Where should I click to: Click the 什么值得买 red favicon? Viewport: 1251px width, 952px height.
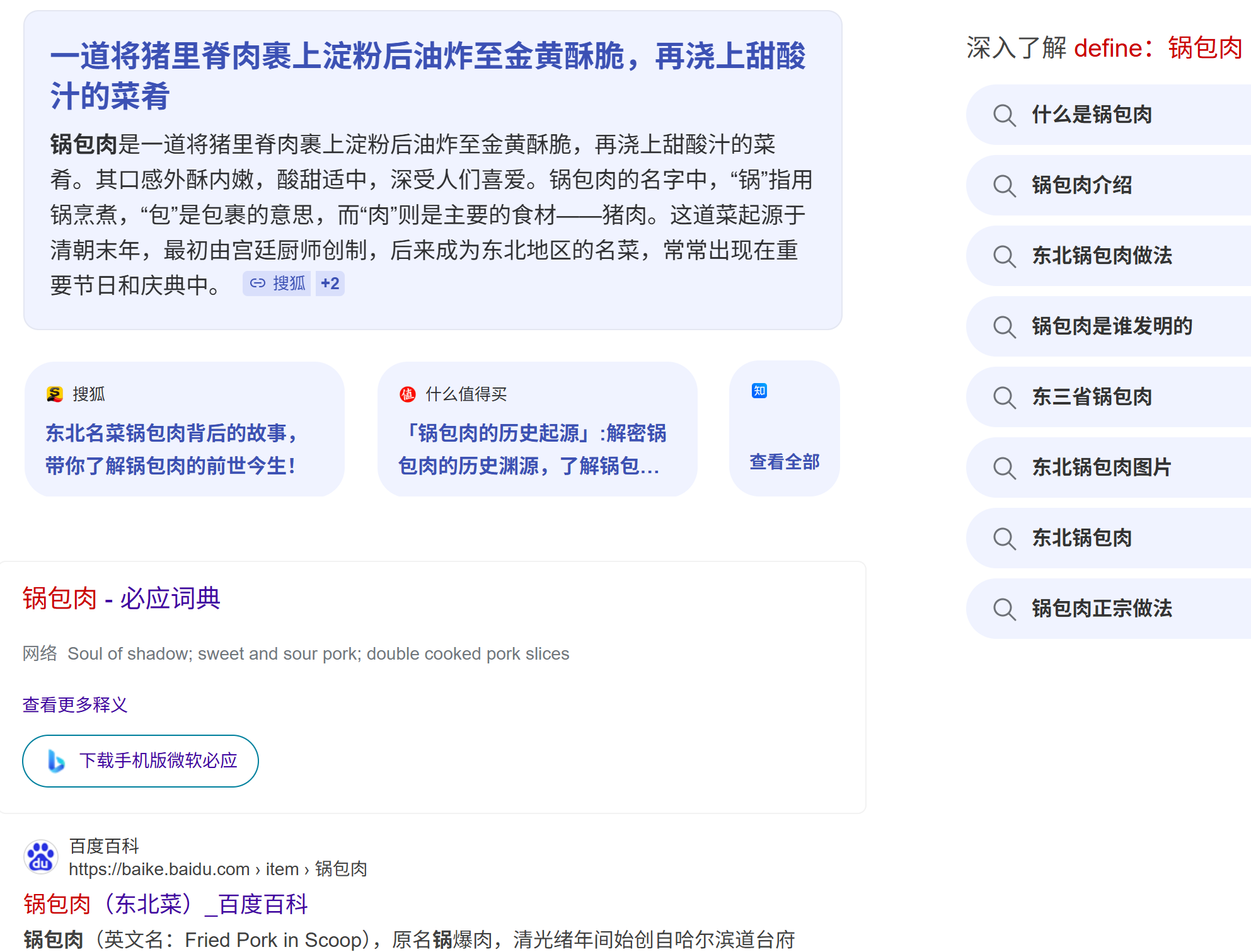point(408,394)
